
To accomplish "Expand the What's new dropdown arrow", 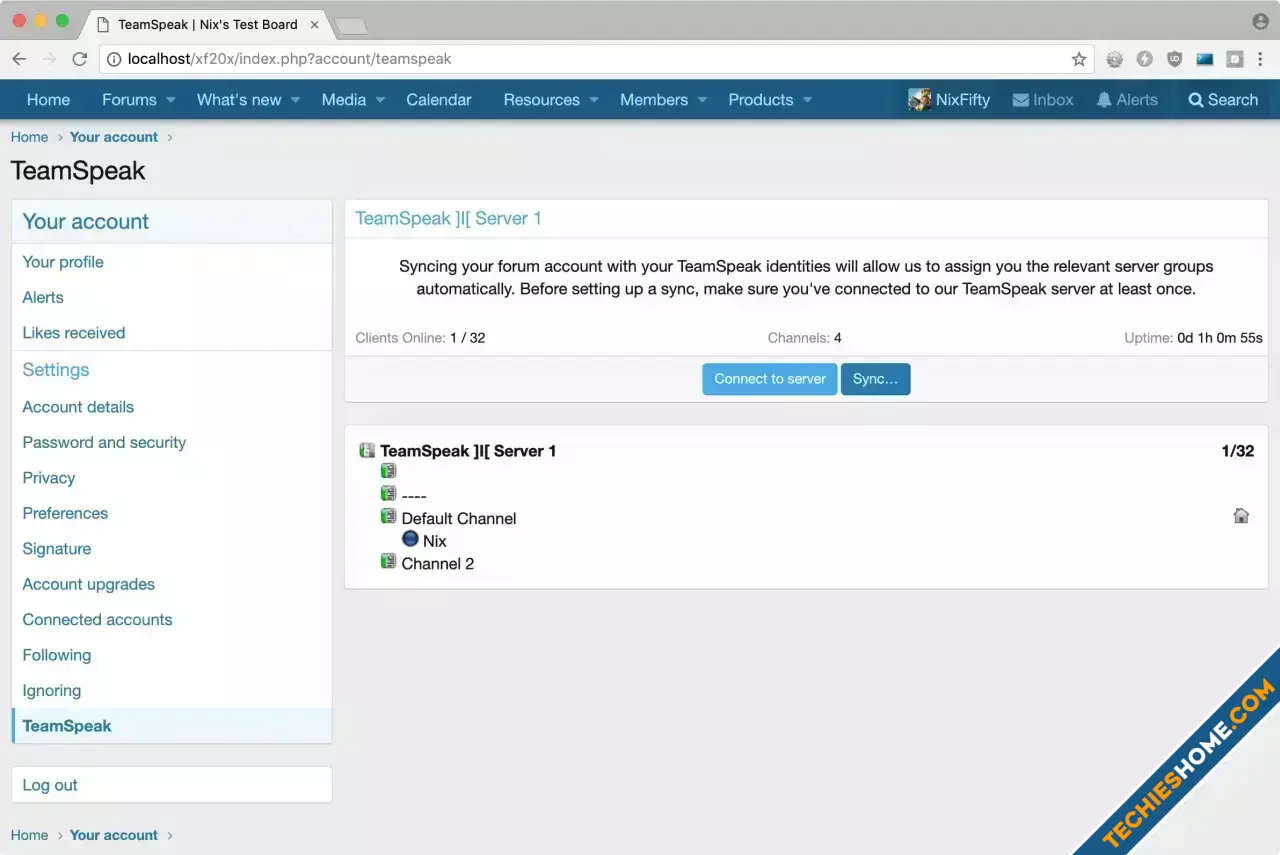I will (x=295, y=100).
